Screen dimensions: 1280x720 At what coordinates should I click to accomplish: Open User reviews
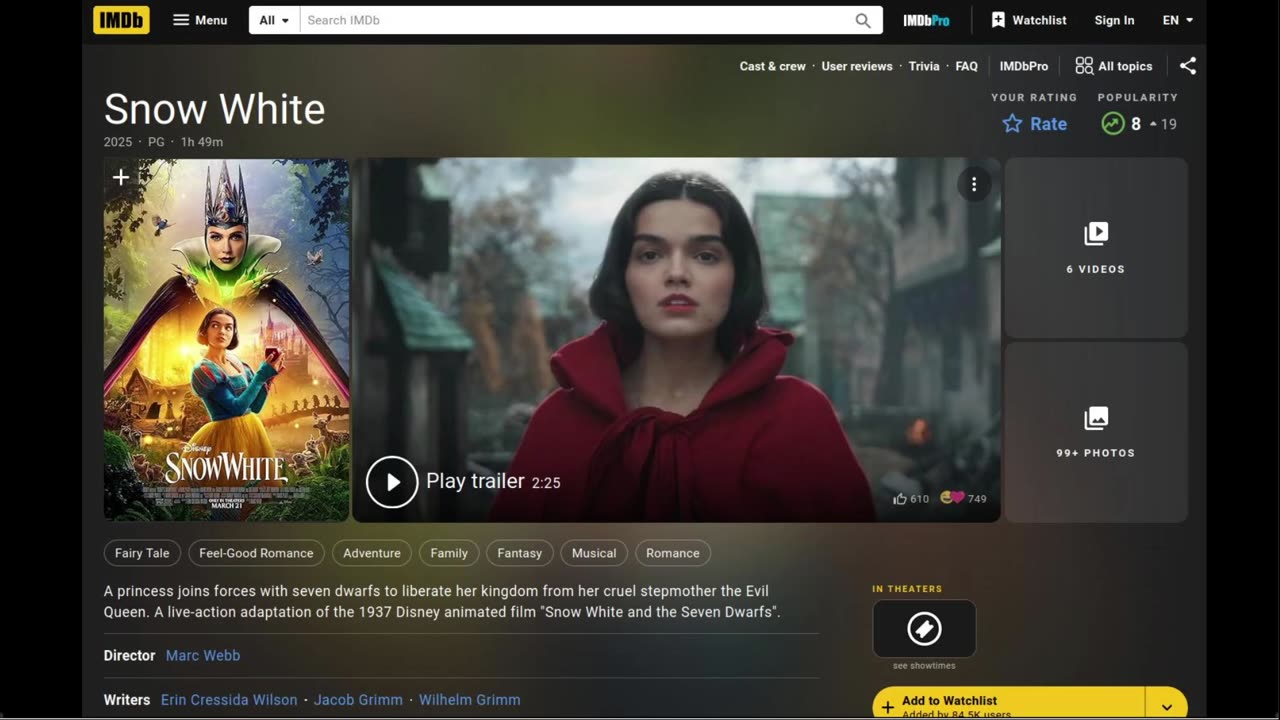pos(857,66)
